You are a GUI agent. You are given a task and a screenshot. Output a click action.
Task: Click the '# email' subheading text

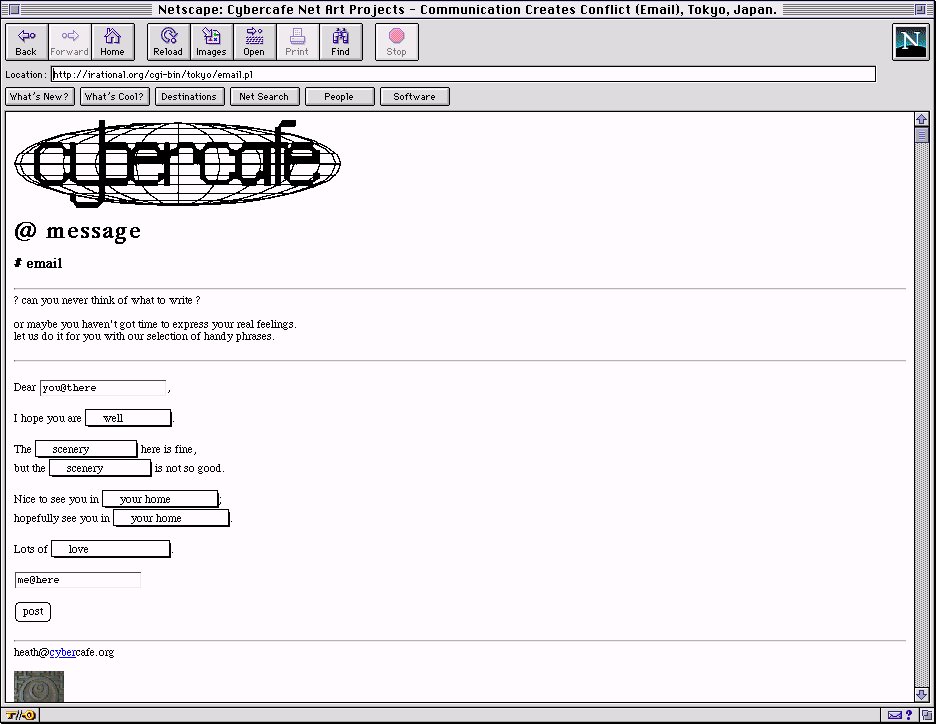(38, 263)
